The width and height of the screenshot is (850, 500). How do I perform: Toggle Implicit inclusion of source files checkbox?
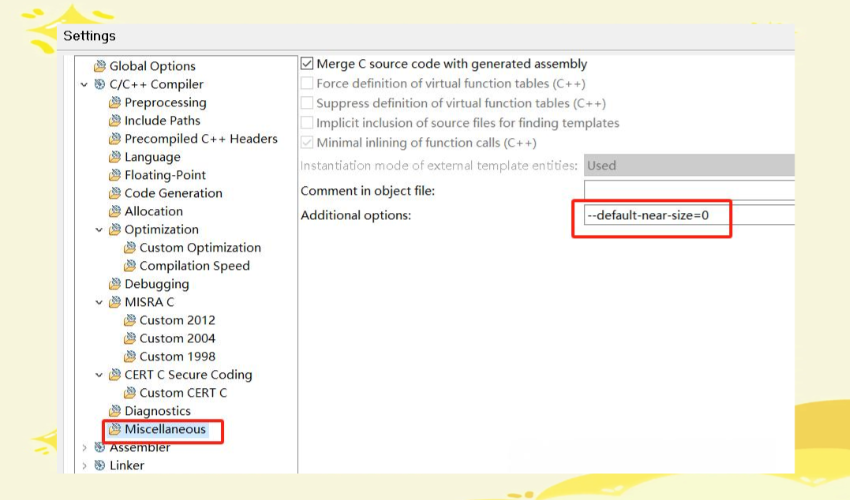(x=307, y=123)
